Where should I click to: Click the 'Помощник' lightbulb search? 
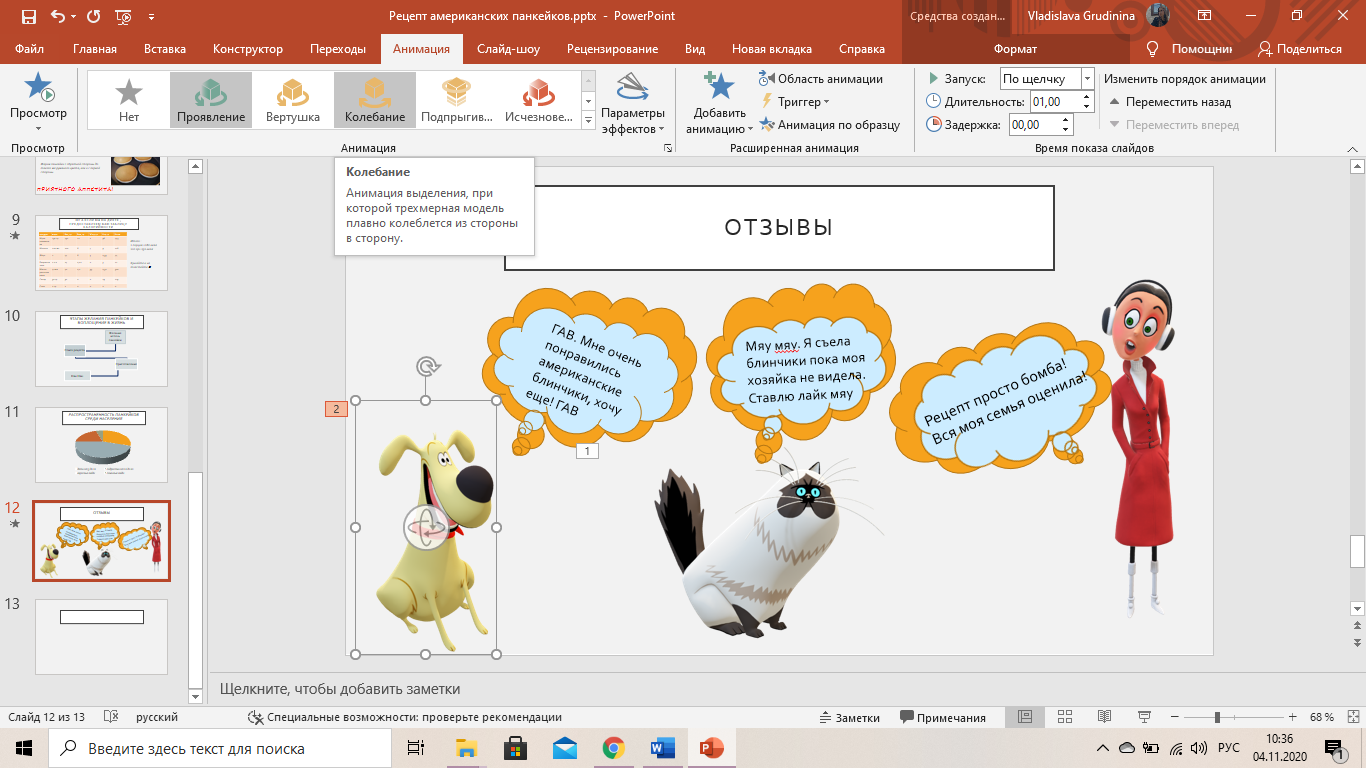[1189, 49]
